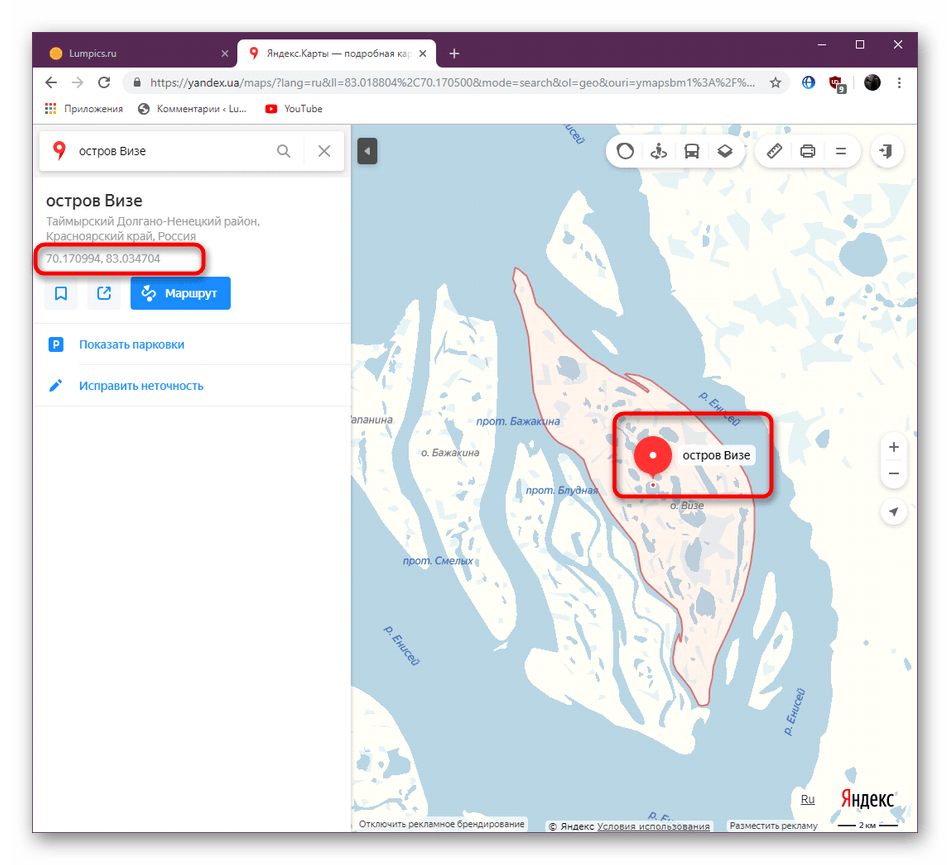Select the Яндекс.Карты browser tab
This screenshot has height=865, width=950.
coord(337,53)
